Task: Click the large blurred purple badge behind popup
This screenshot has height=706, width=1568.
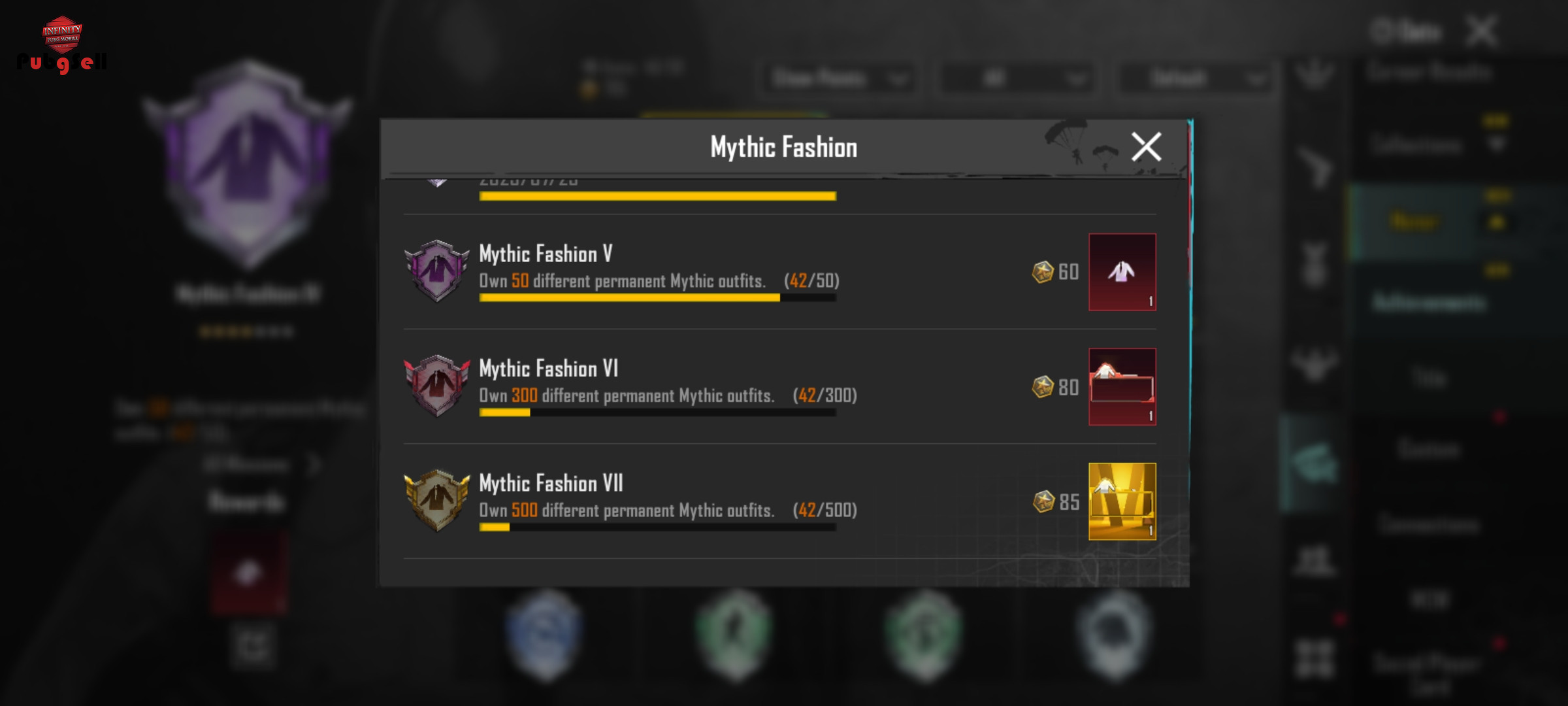Action: point(248,163)
